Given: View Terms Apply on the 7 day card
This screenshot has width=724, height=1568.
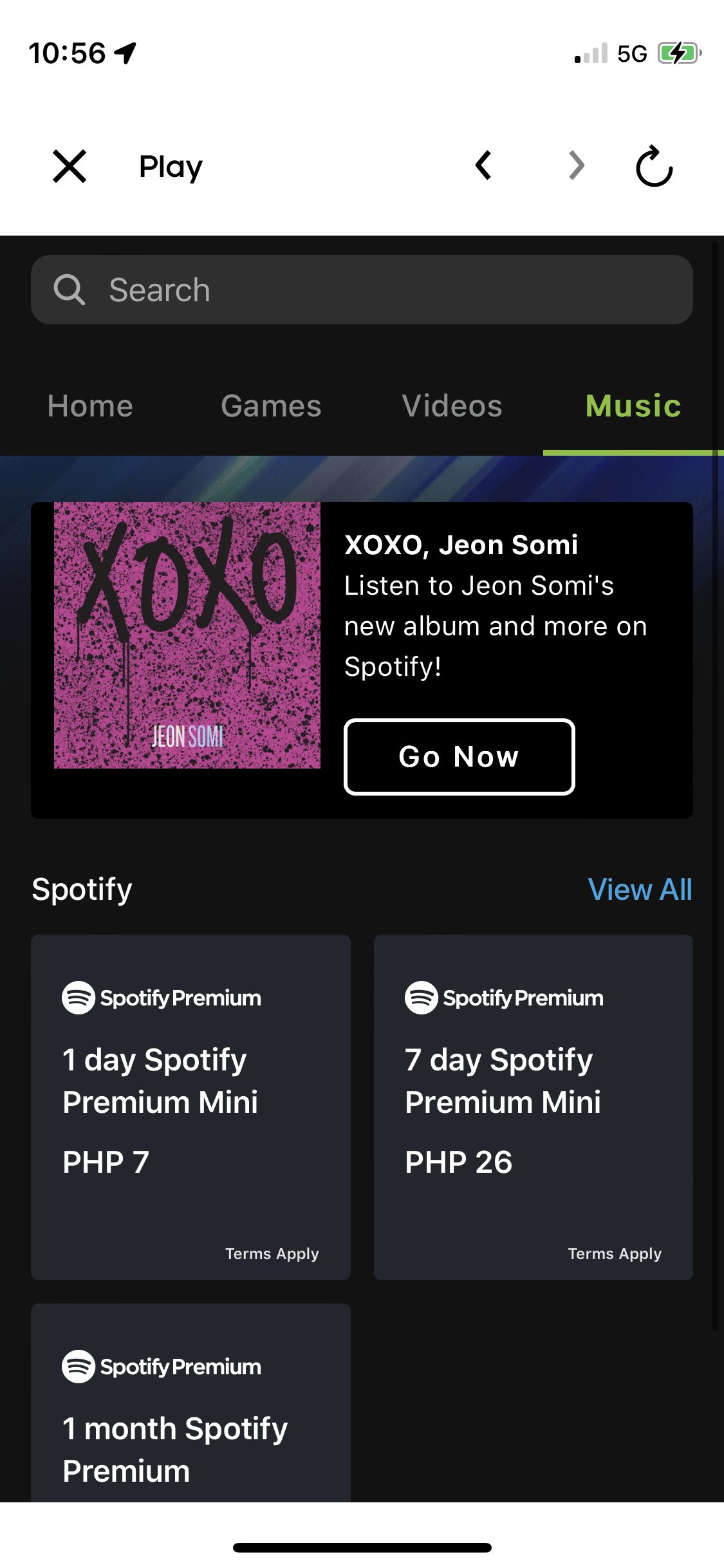Looking at the screenshot, I should click(x=615, y=1254).
